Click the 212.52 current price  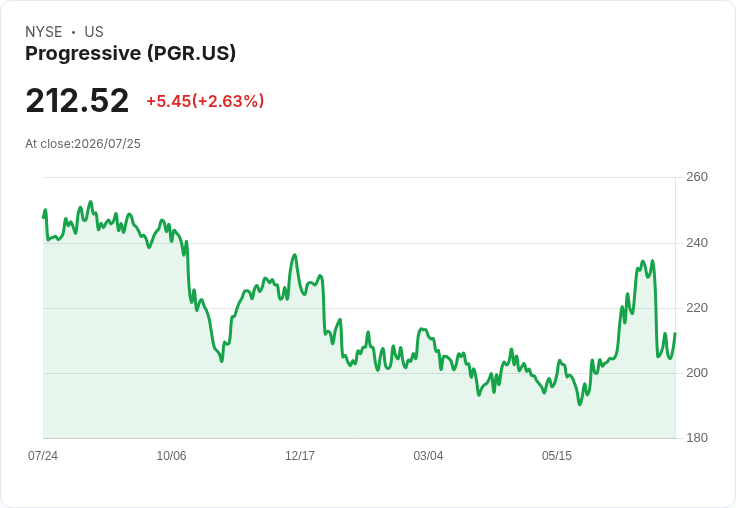(77, 100)
